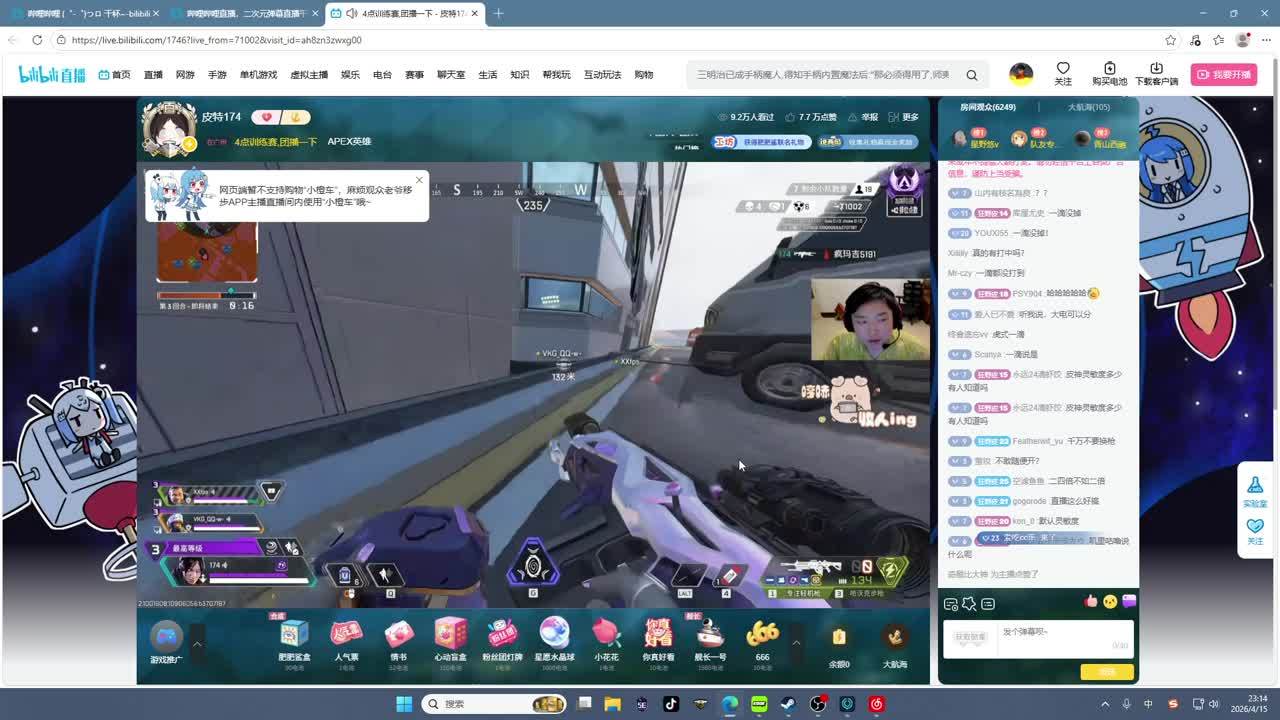The image size is (1280, 720).
Task: Click the search magnifier icon in header
Action: pyautogui.click(x=971, y=75)
